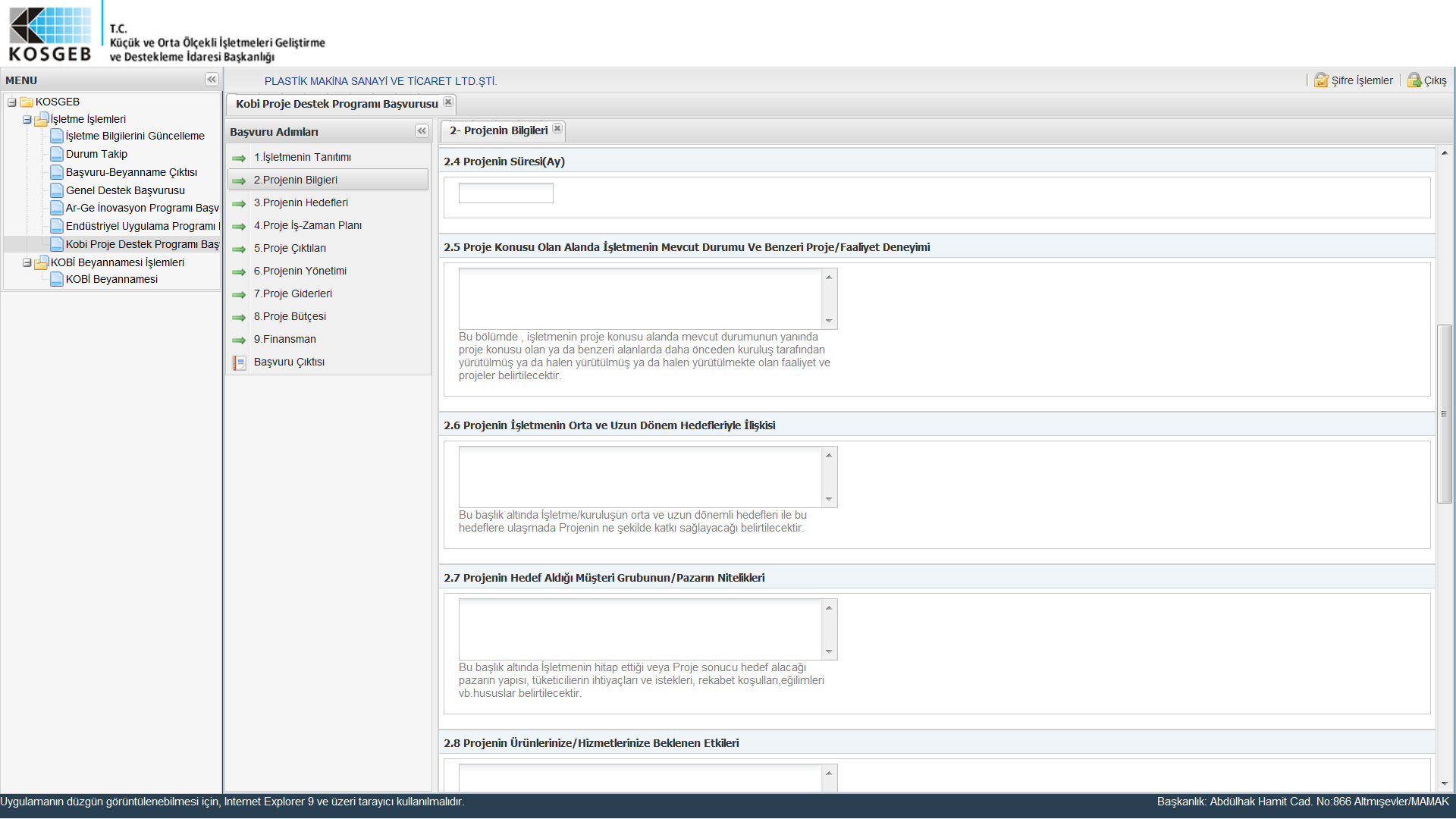
Task: Open İşletme Bilgilerini Güncelleme tree item
Action: click(135, 136)
